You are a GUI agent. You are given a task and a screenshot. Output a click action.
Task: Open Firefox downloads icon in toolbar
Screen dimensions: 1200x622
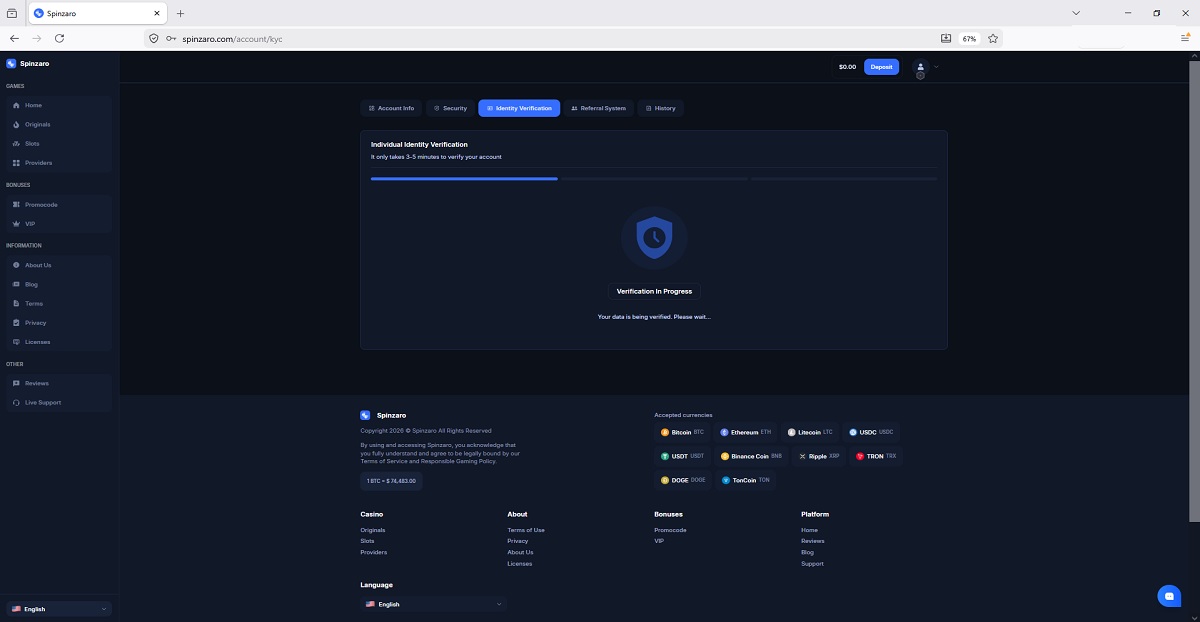tap(946, 38)
